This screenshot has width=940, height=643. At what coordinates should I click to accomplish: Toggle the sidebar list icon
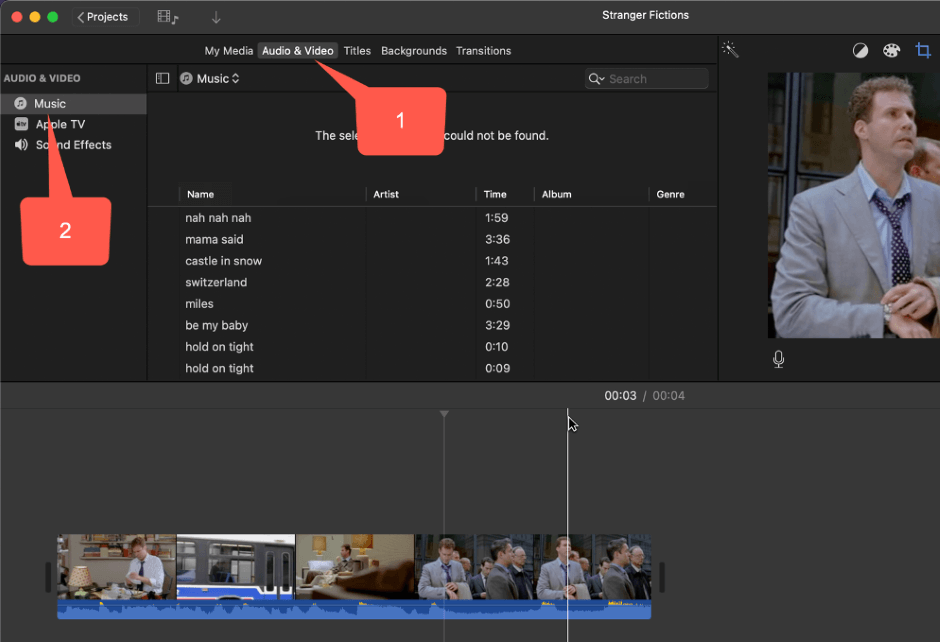tap(162, 79)
